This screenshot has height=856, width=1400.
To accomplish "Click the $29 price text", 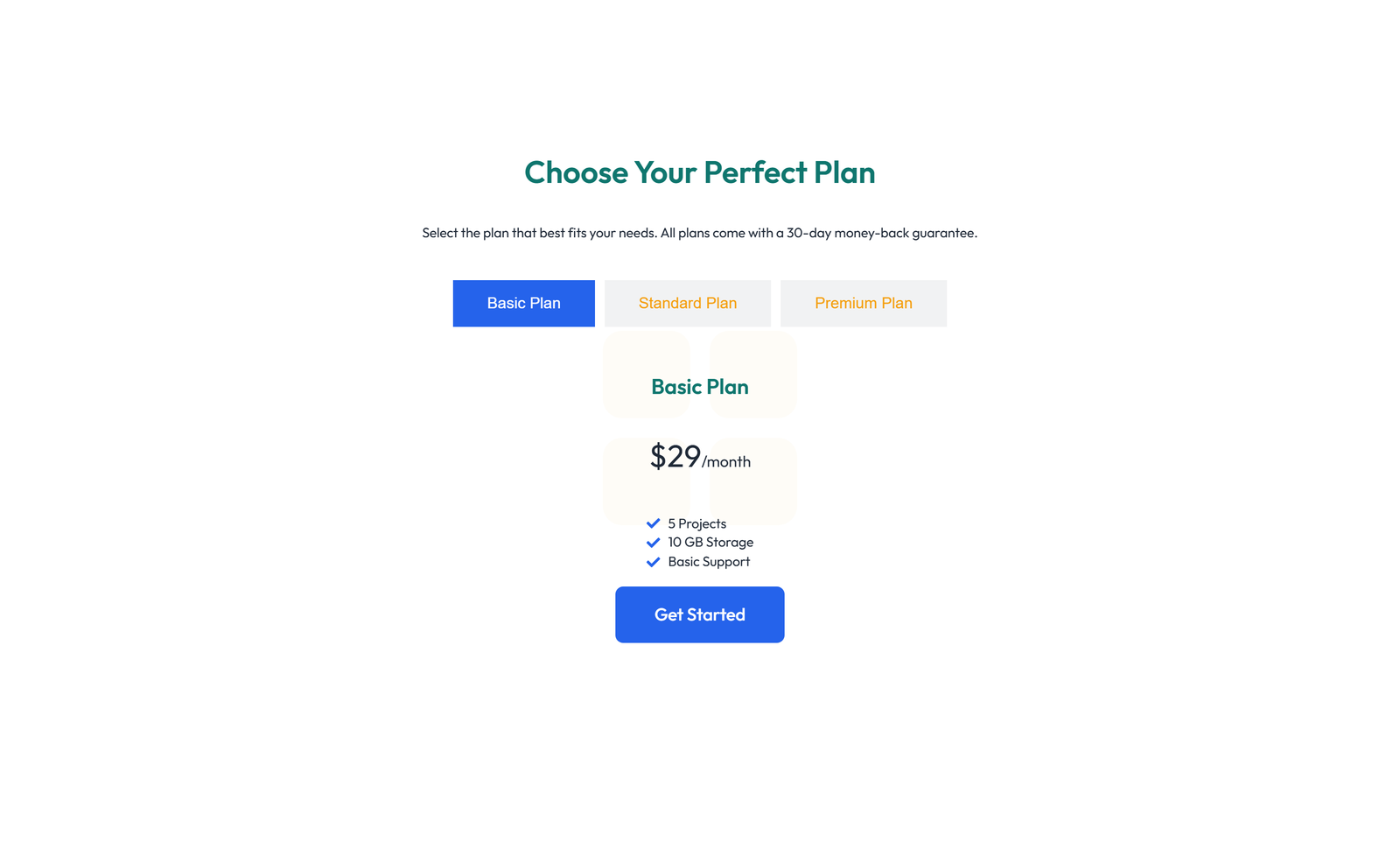I will [x=674, y=456].
